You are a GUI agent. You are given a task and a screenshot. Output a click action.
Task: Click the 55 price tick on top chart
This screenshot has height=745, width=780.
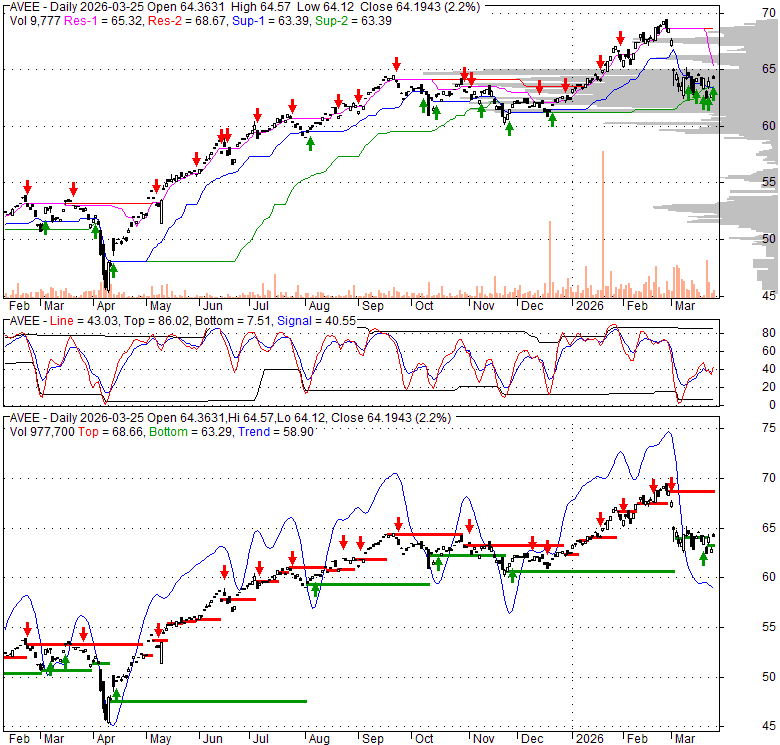[769, 182]
